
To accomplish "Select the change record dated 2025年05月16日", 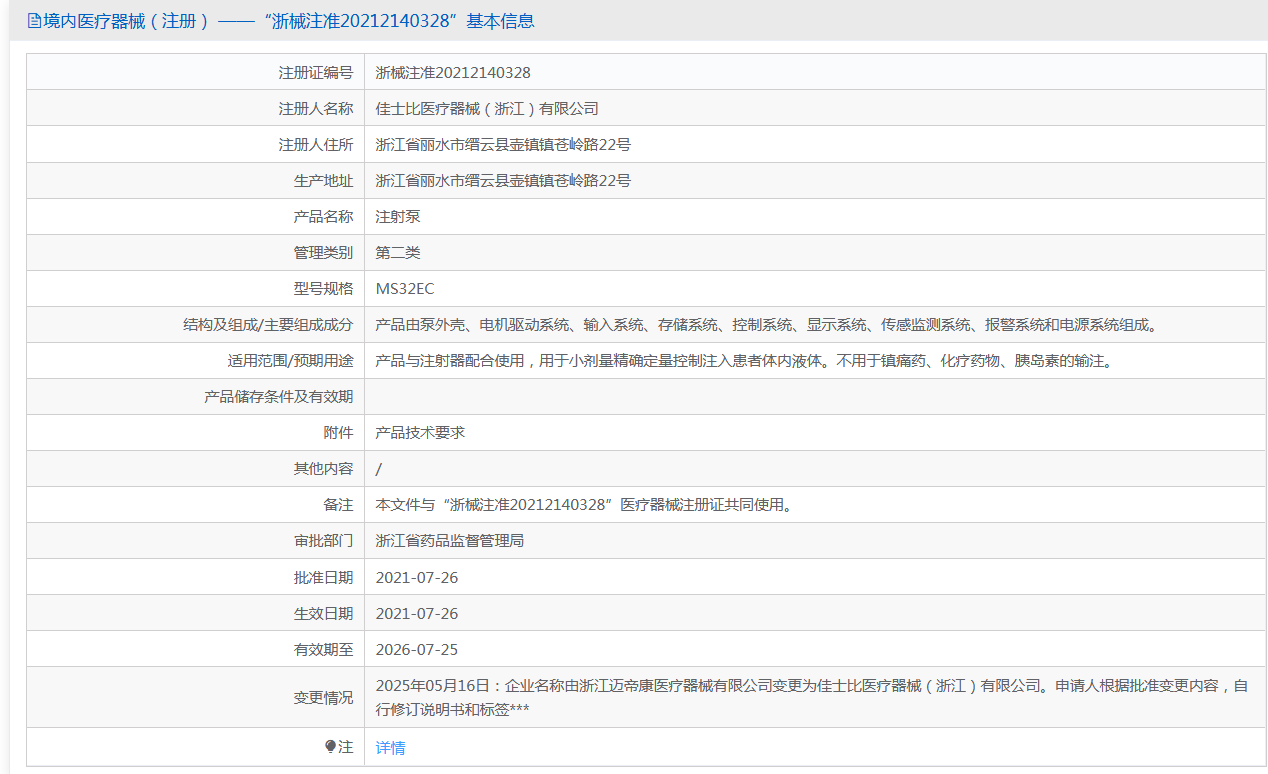I will coord(812,697).
